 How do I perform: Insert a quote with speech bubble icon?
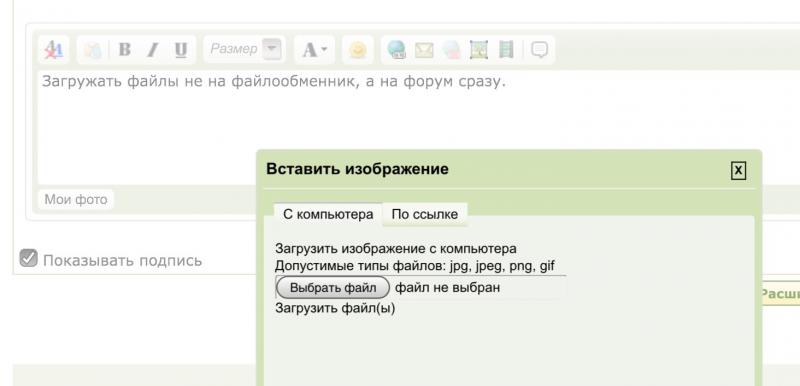click(x=539, y=50)
